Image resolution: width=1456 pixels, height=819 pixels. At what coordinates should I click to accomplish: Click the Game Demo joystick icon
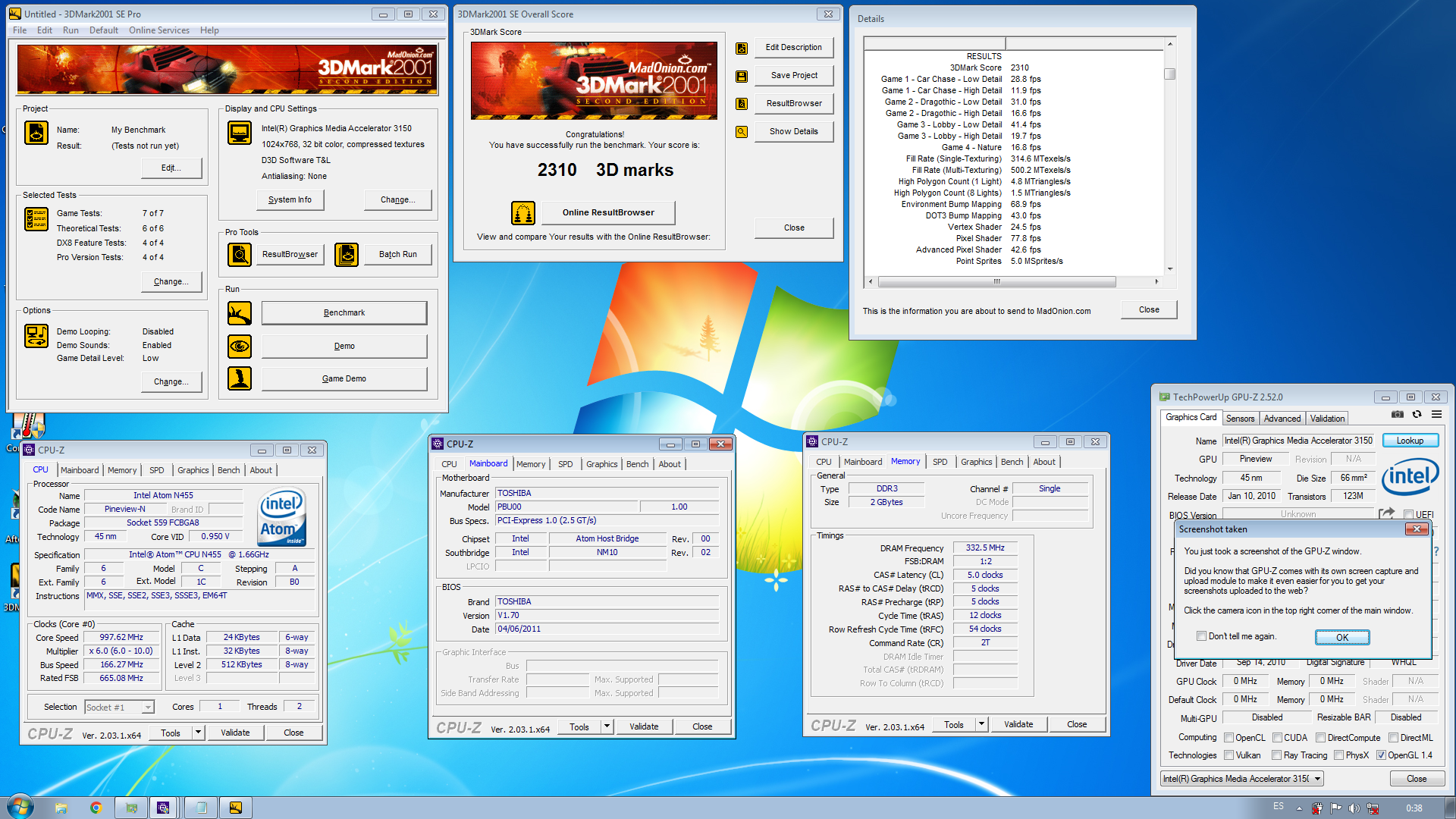click(240, 378)
